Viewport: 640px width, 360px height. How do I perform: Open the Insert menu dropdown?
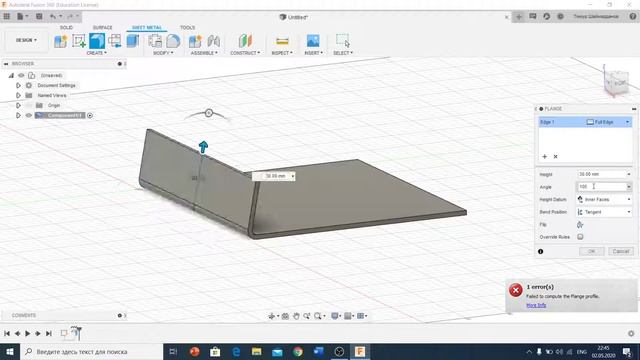[313, 53]
